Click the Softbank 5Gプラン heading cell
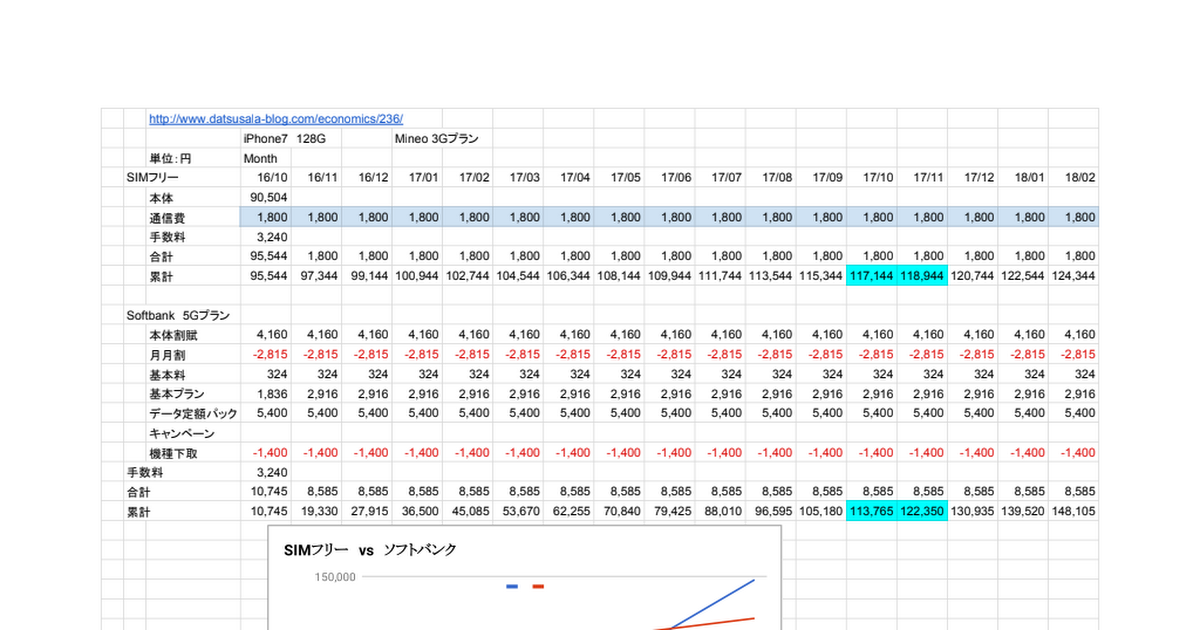This screenshot has height=630, width=1200. click(x=178, y=315)
